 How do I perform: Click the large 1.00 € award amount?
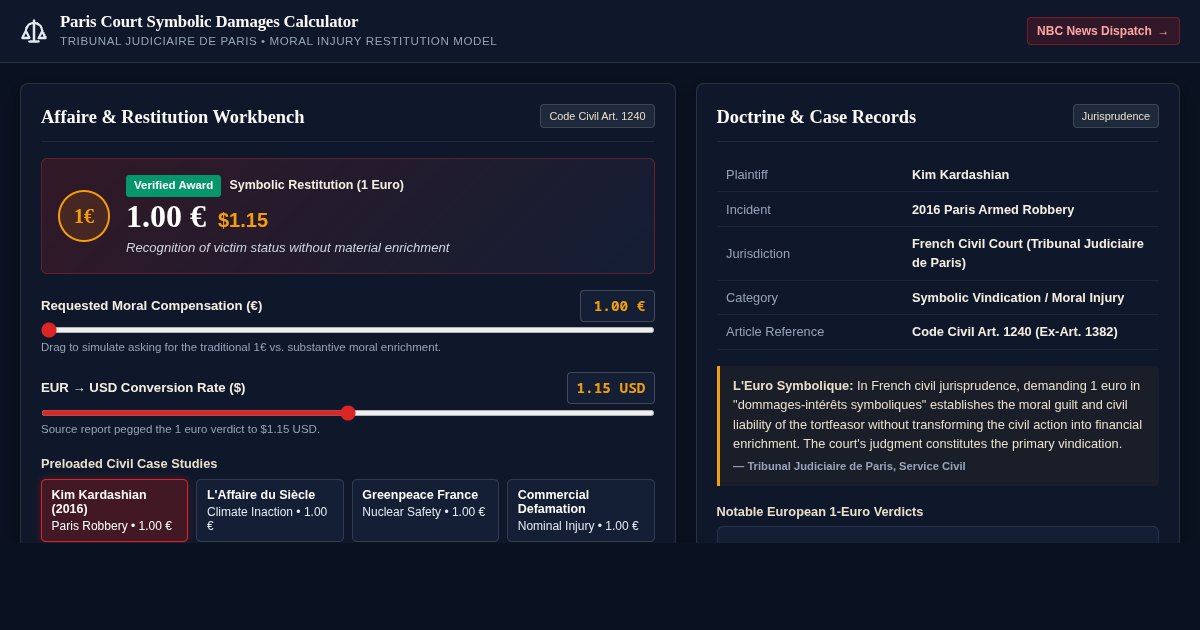(x=166, y=217)
